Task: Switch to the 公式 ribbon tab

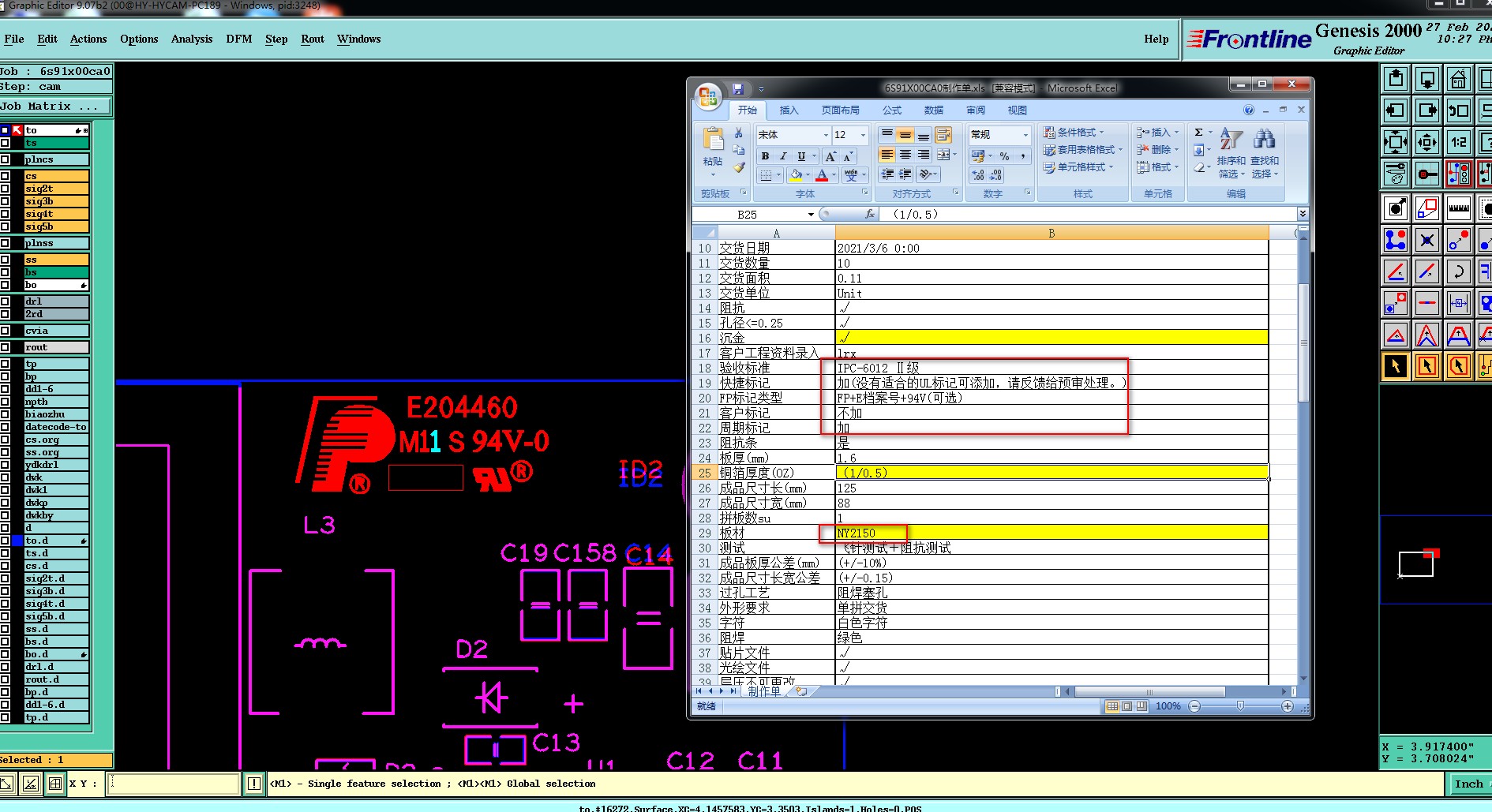Action: [x=892, y=110]
